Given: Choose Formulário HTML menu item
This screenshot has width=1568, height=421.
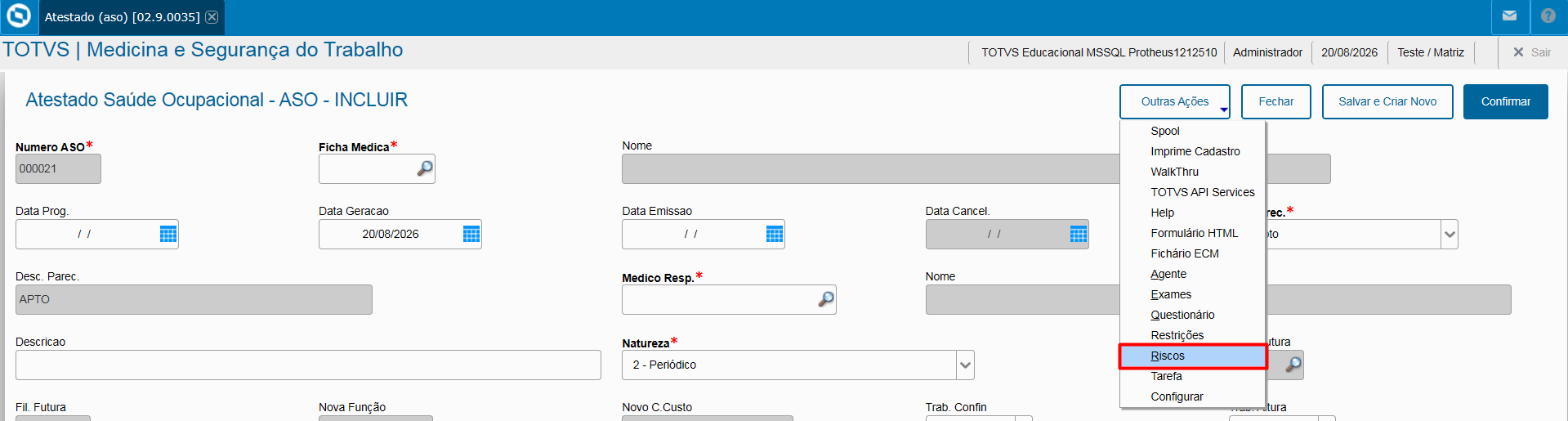Looking at the screenshot, I should [1193, 233].
